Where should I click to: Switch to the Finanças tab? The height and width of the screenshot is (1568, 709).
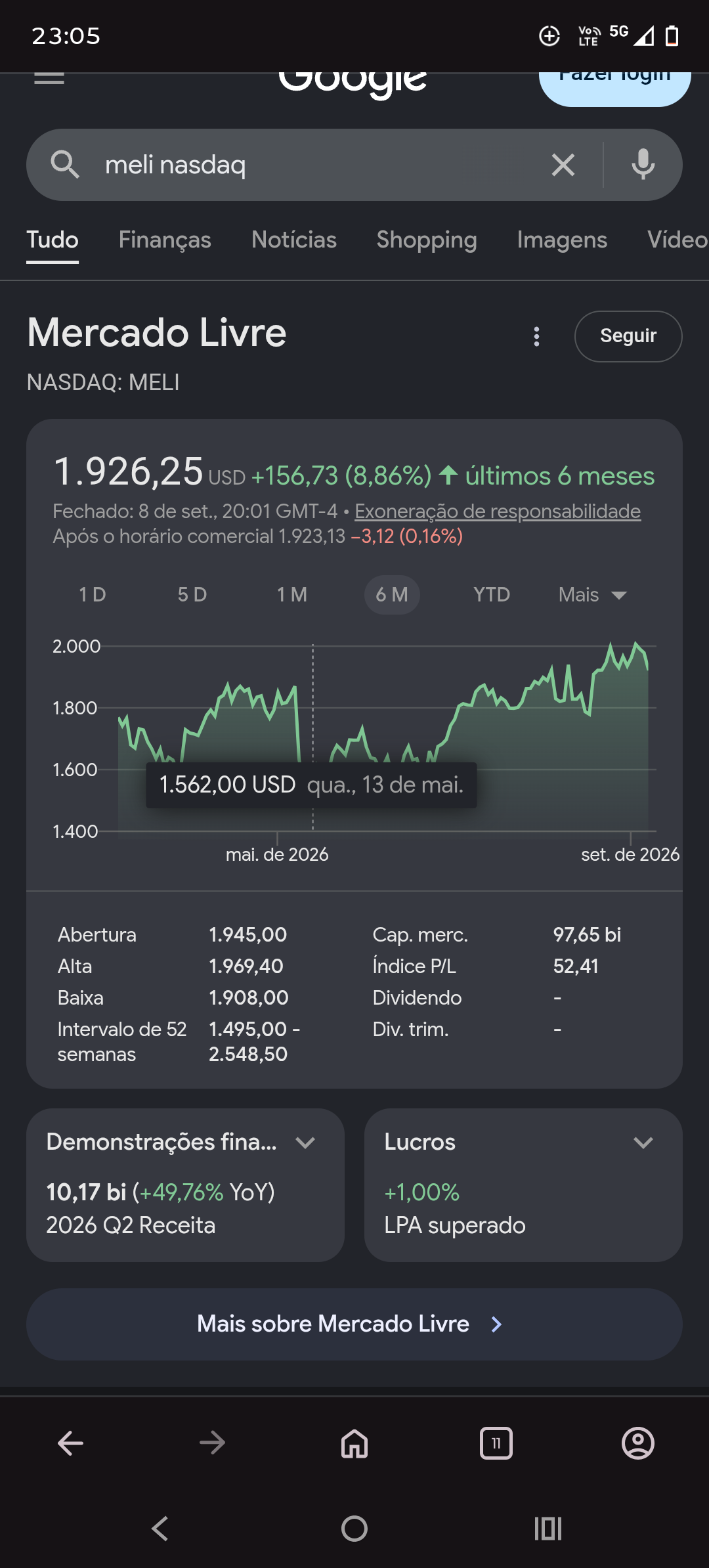(165, 240)
